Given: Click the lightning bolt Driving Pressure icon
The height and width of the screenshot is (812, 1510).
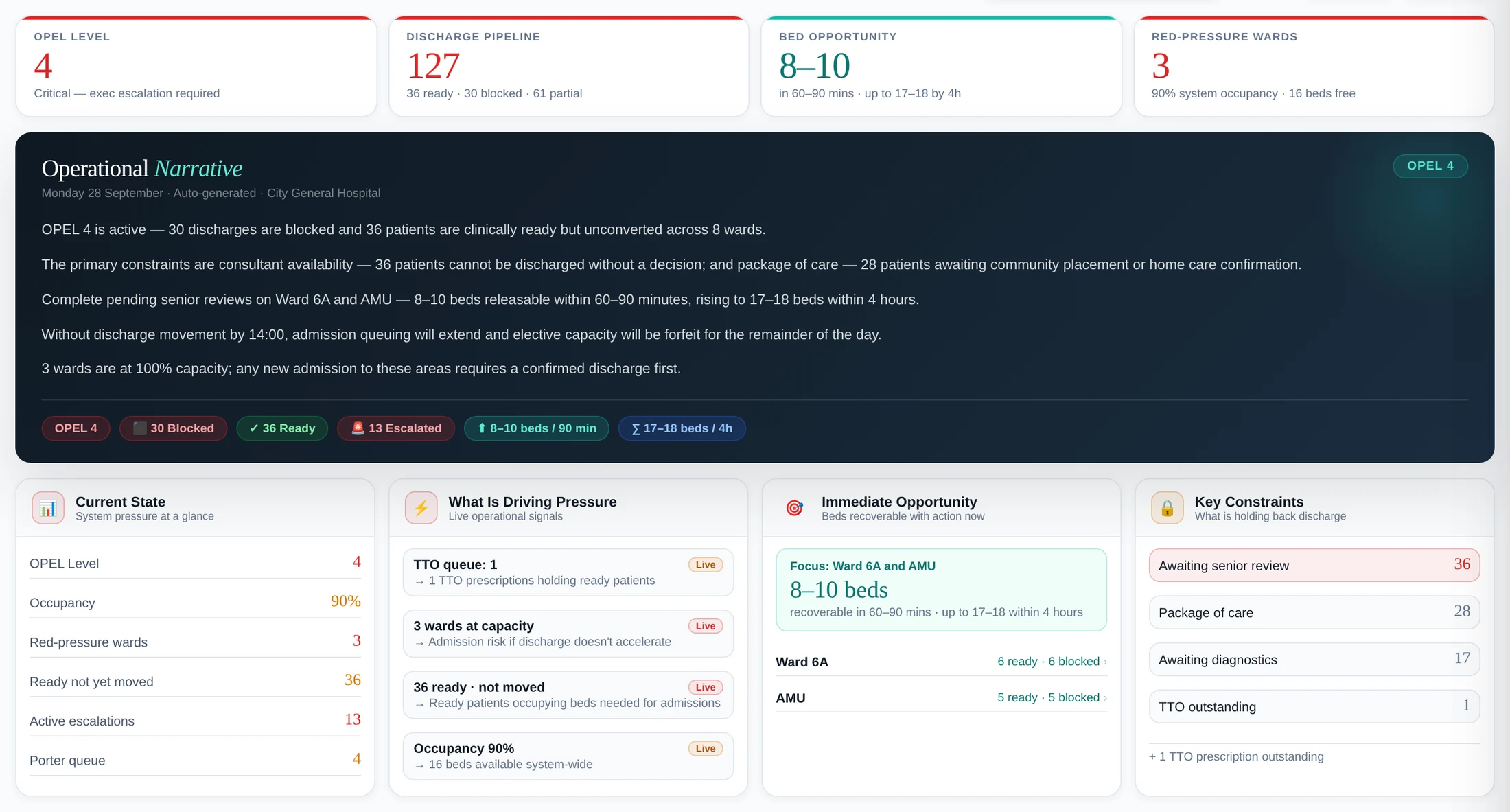Looking at the screenshot, I should click(421, 508).
